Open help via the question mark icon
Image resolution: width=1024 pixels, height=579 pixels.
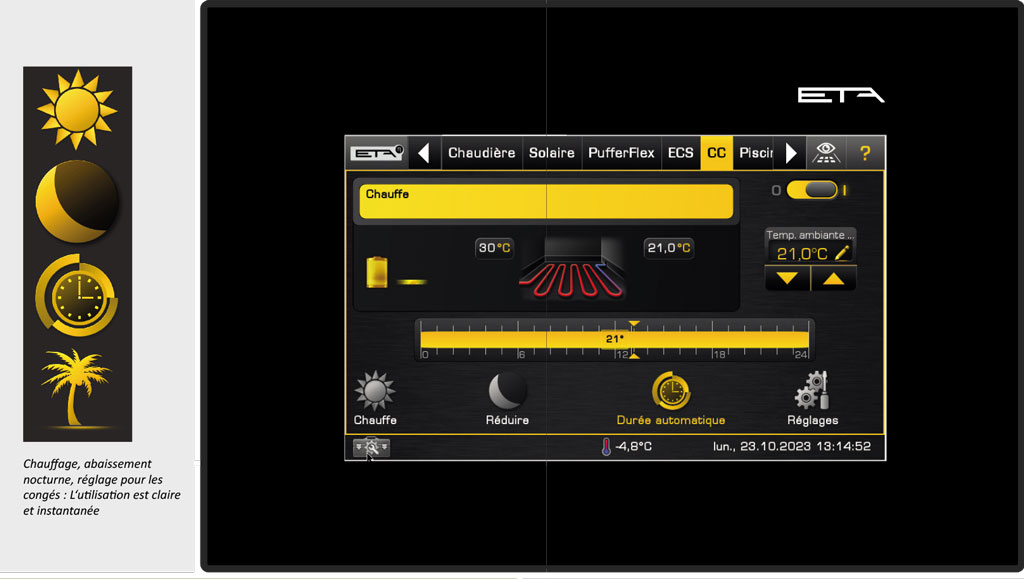(865, 153)
